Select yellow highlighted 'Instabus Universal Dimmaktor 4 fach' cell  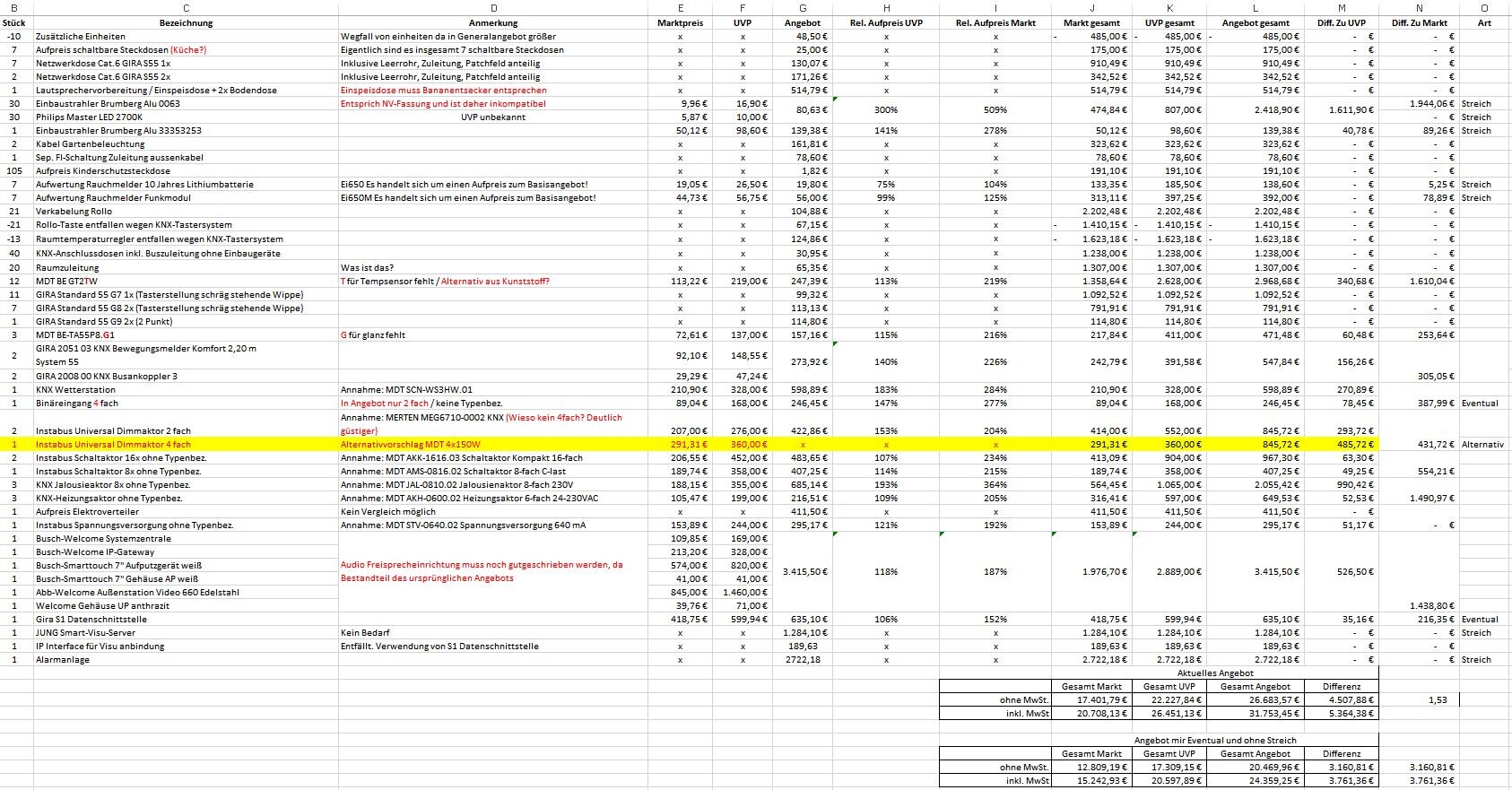[113, 445]
